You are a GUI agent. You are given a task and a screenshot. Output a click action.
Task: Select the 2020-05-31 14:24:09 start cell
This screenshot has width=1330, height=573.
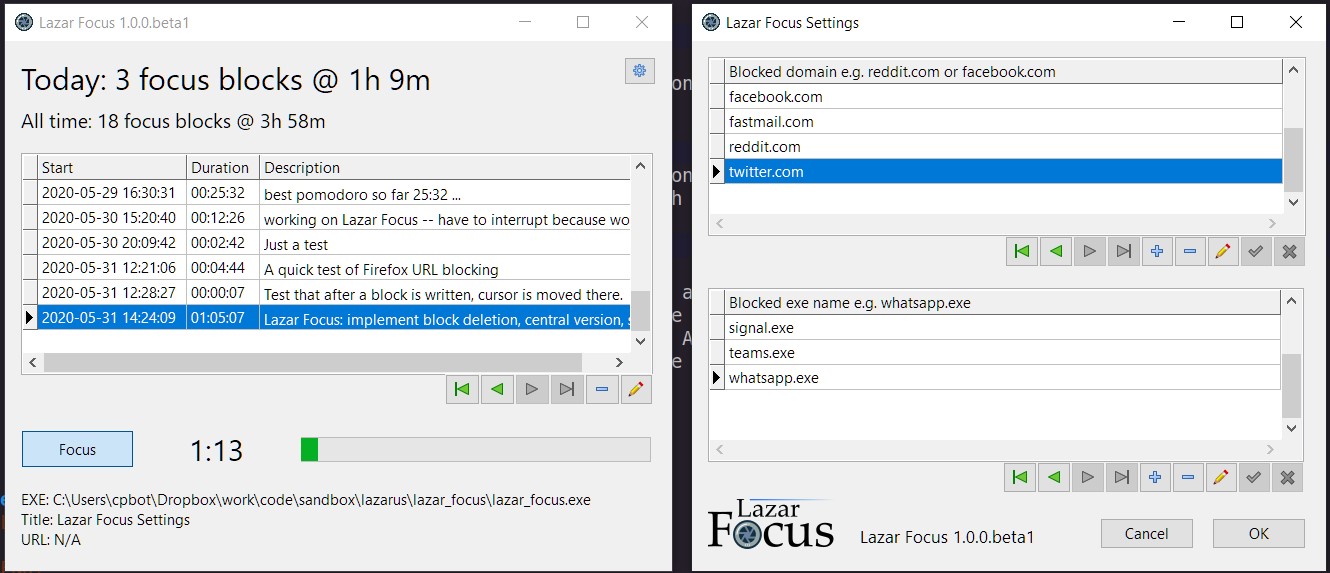[x=112, y=319]
